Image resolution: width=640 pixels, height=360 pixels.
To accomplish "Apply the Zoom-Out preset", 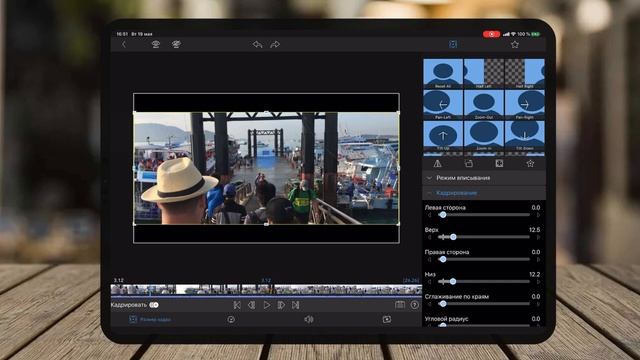I will pyautogui.click(x=484, y=104).
